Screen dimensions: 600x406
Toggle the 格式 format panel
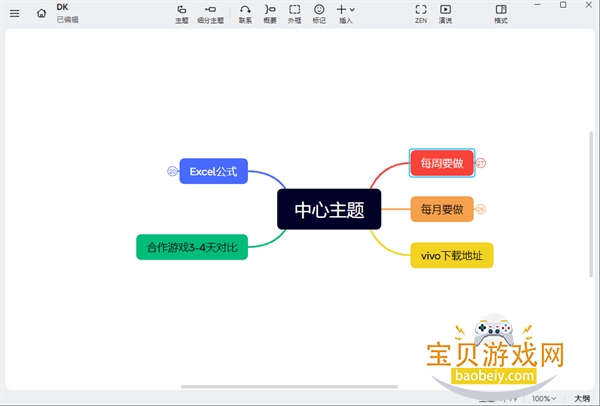[x=501, y=14]
